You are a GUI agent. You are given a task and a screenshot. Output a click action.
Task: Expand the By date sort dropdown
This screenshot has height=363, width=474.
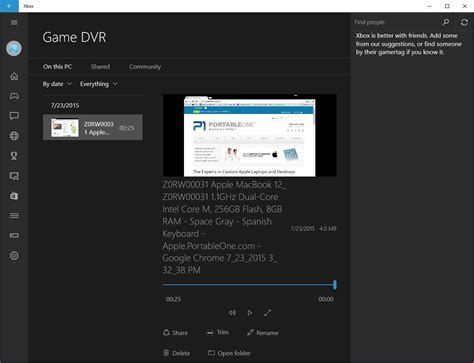(57, 84)
